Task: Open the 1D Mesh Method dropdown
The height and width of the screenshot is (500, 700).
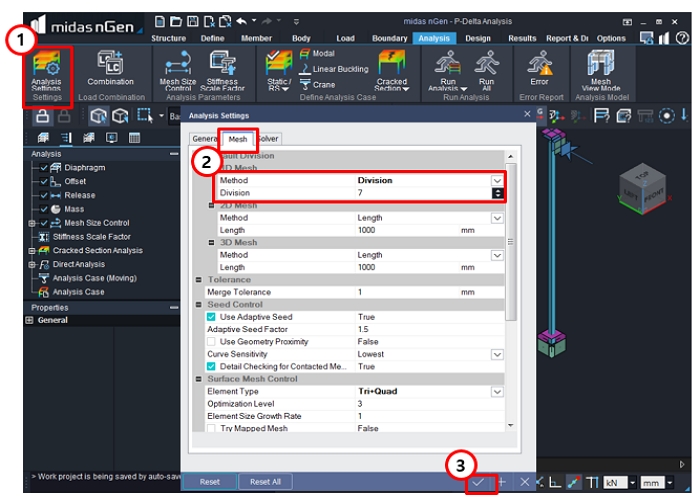Action: (496, 180)
